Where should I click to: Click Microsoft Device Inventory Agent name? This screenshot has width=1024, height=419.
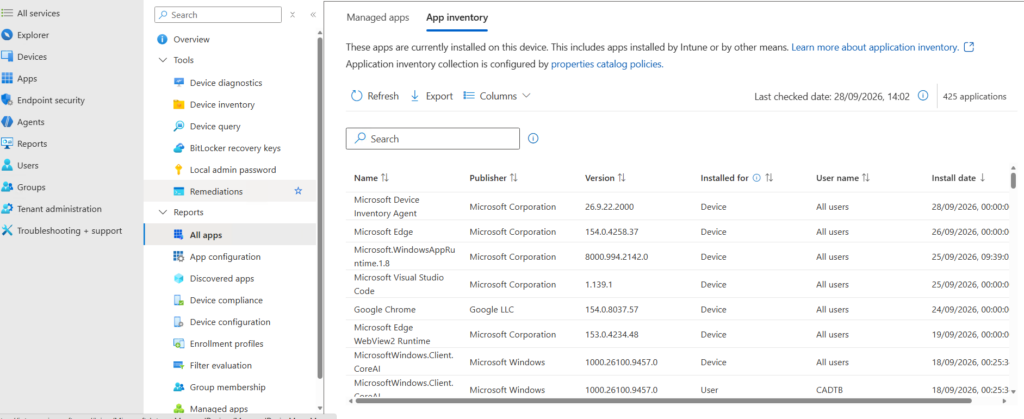click(x=387, y=206)
